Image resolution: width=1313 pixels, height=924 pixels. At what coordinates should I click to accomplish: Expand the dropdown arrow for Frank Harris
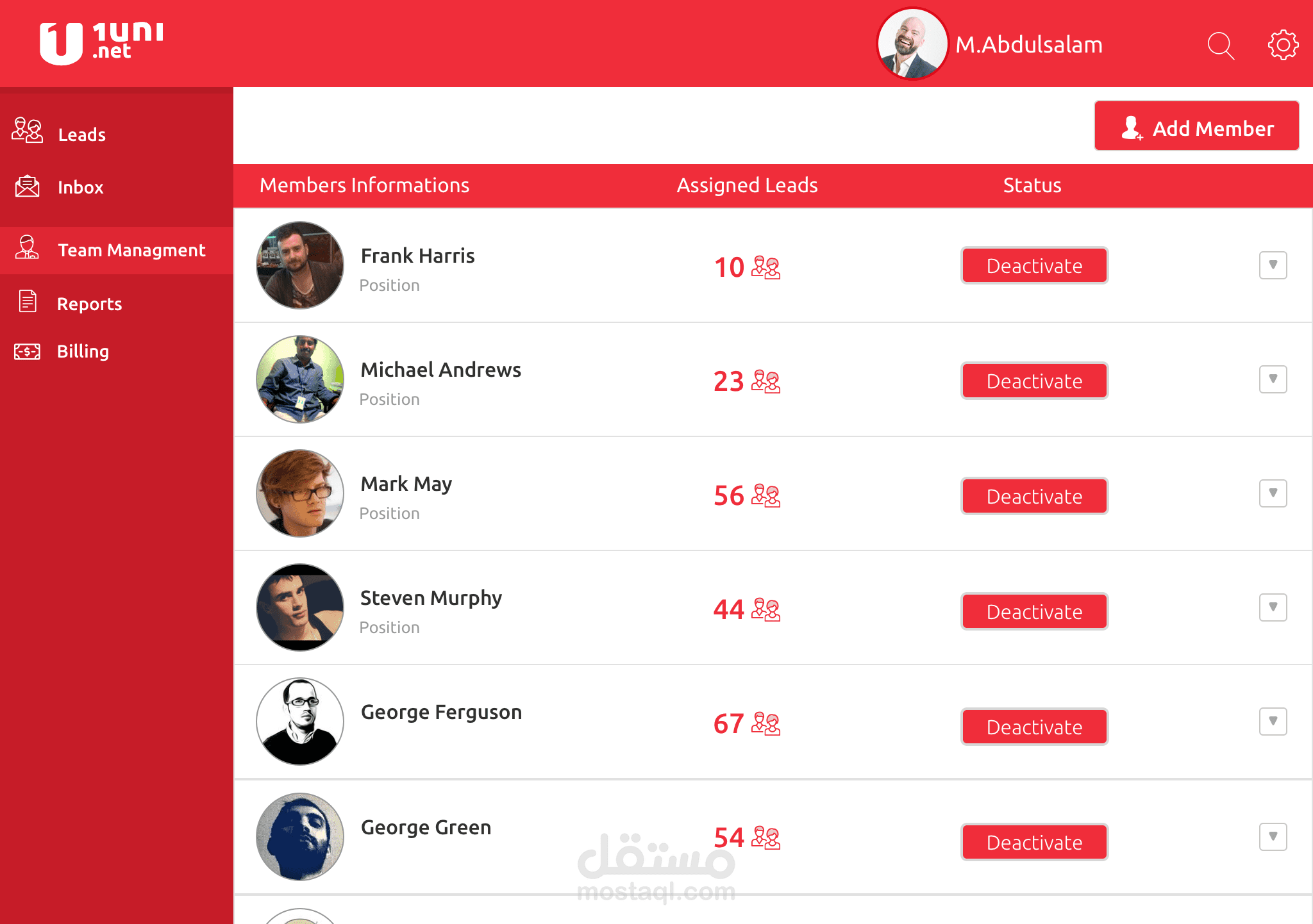point(1273,265)
